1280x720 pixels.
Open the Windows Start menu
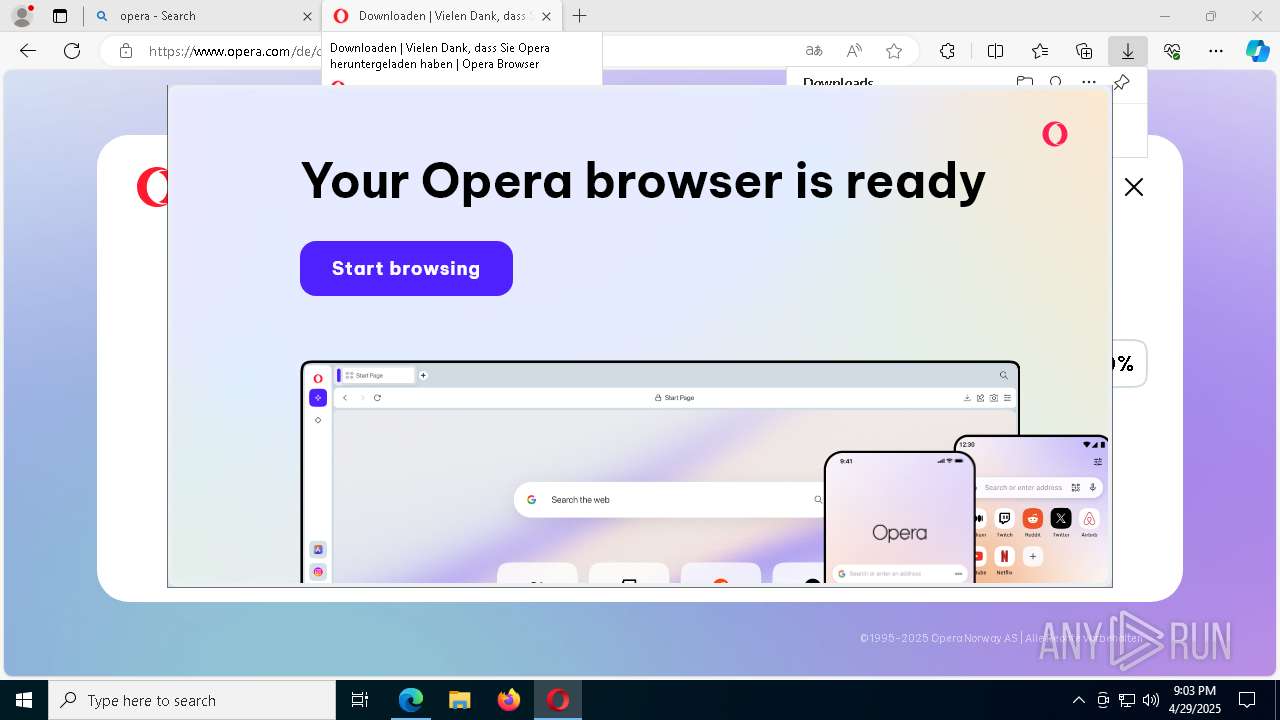click(x=24, y=700)
